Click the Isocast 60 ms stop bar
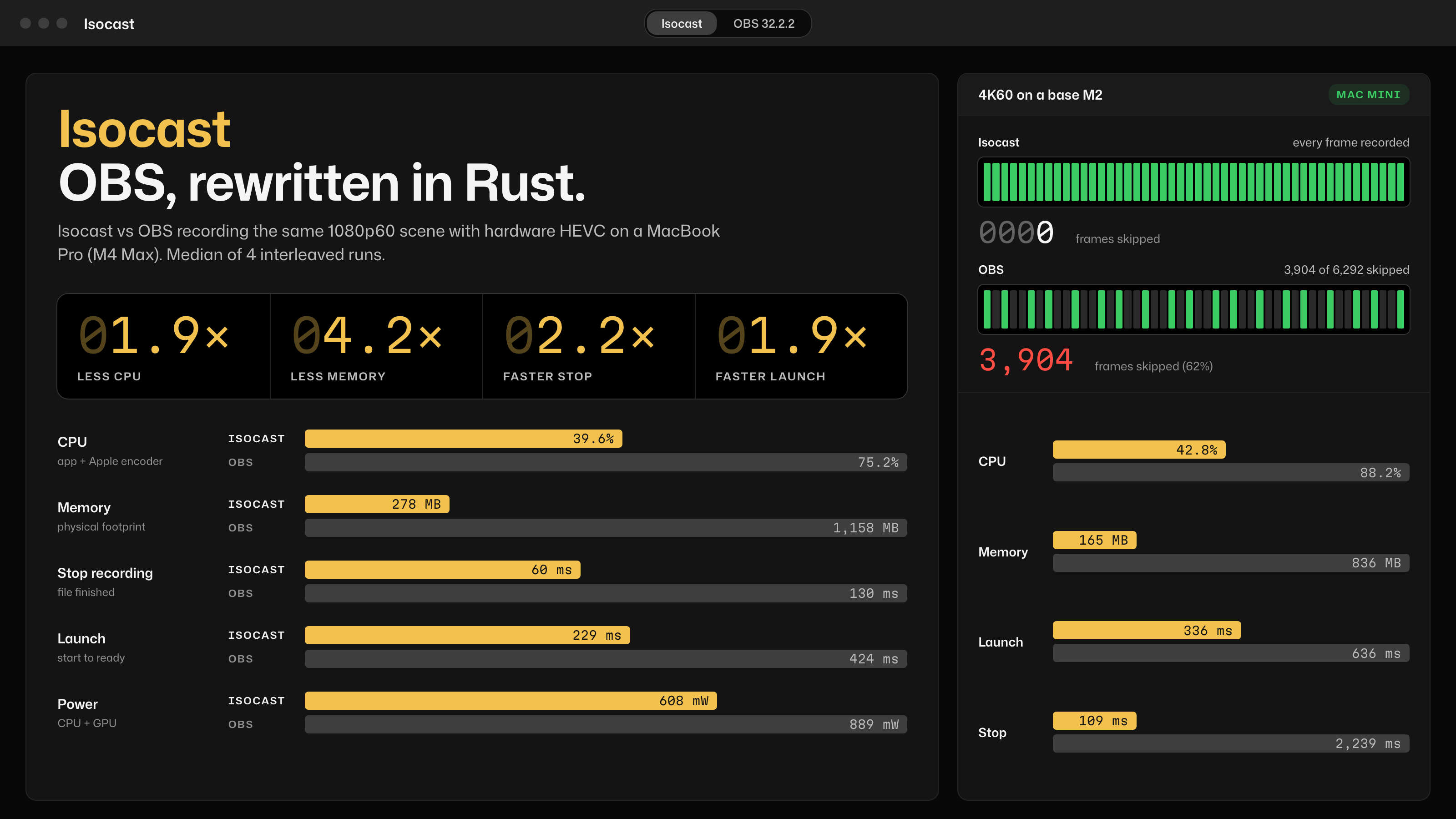Image resolution: width=1456 pixels, height=819 pixels. point(442,570)
